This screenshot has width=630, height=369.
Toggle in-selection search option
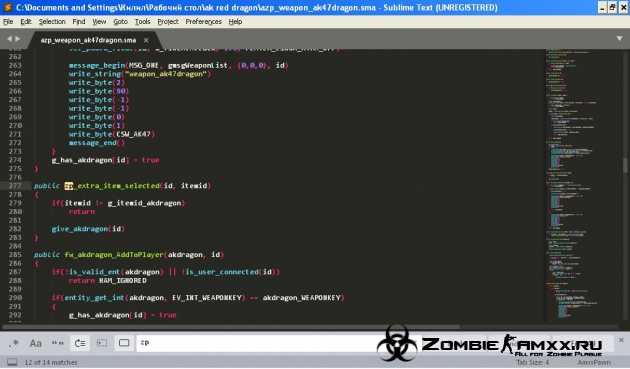102,343
